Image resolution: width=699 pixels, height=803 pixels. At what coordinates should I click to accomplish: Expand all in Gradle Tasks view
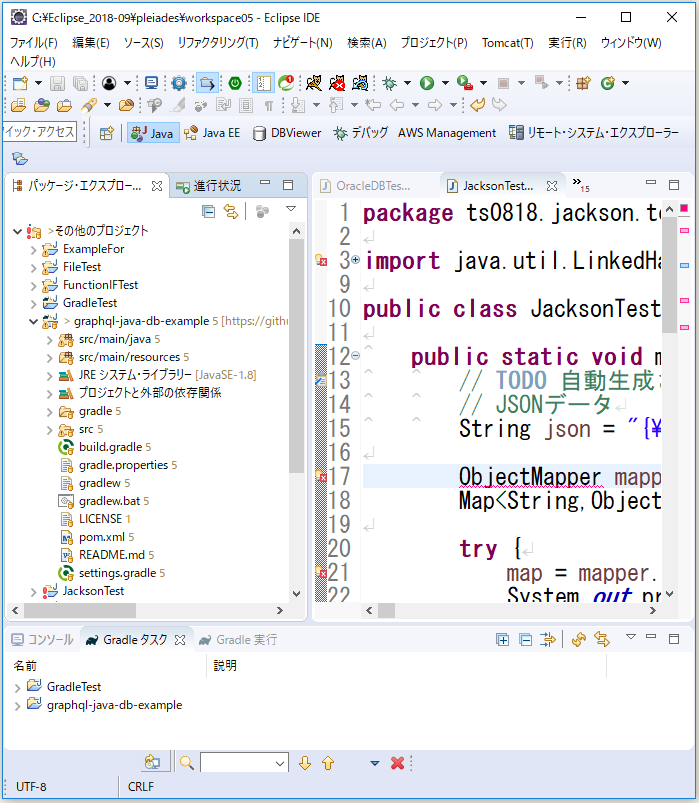pos(502,639)
